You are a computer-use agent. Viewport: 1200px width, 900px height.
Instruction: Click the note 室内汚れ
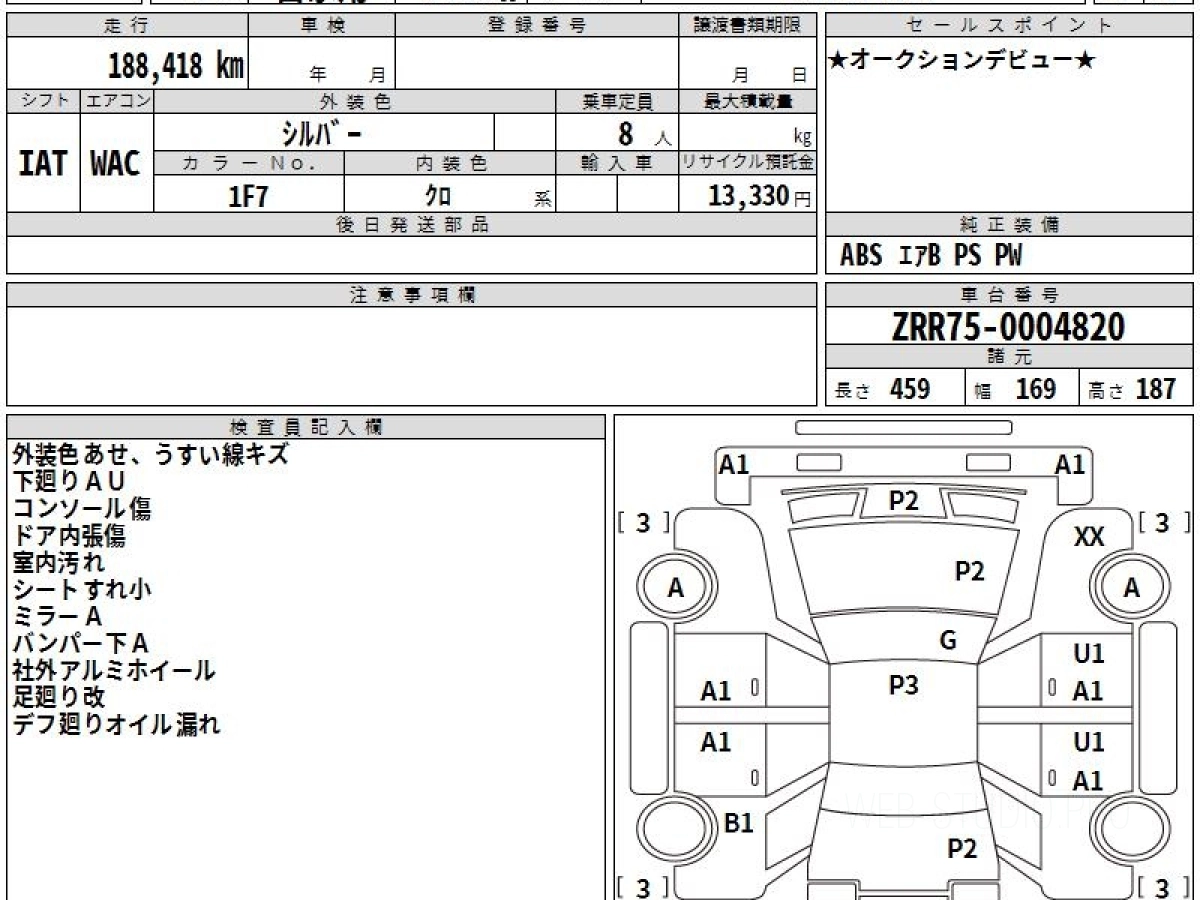click(59, 562)
